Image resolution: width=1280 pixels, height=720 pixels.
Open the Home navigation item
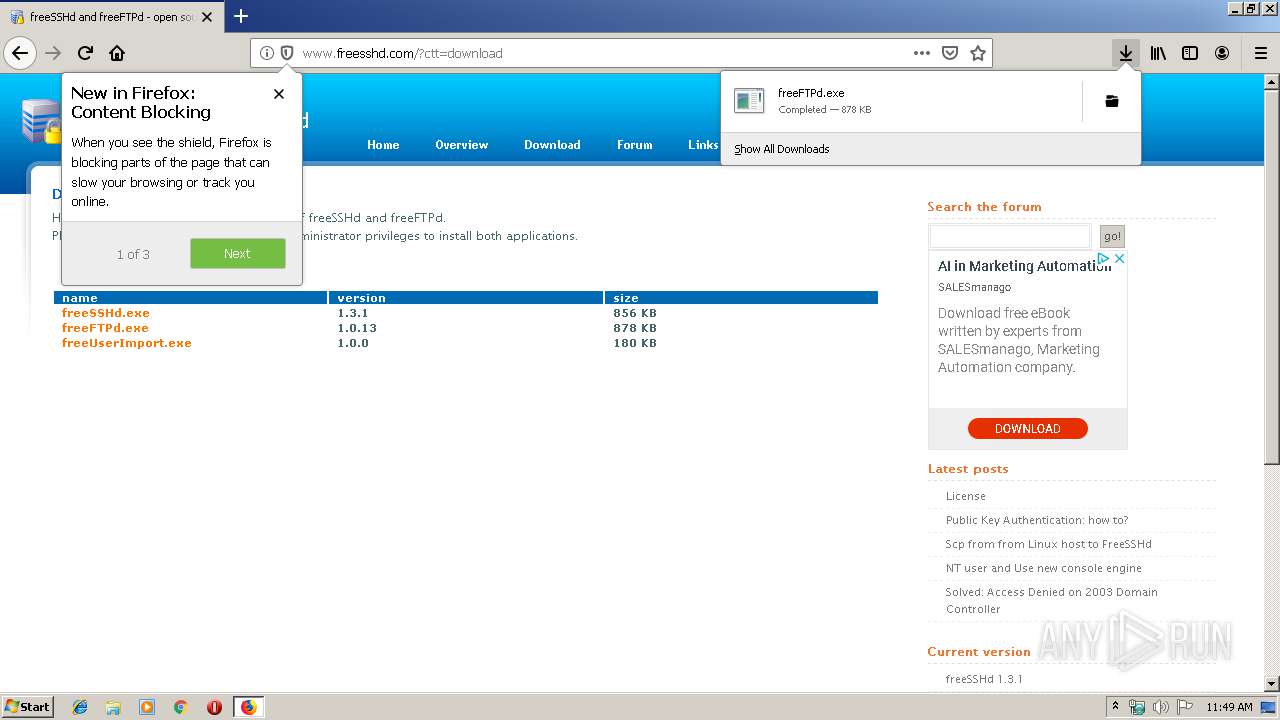(x=383, y=145)
